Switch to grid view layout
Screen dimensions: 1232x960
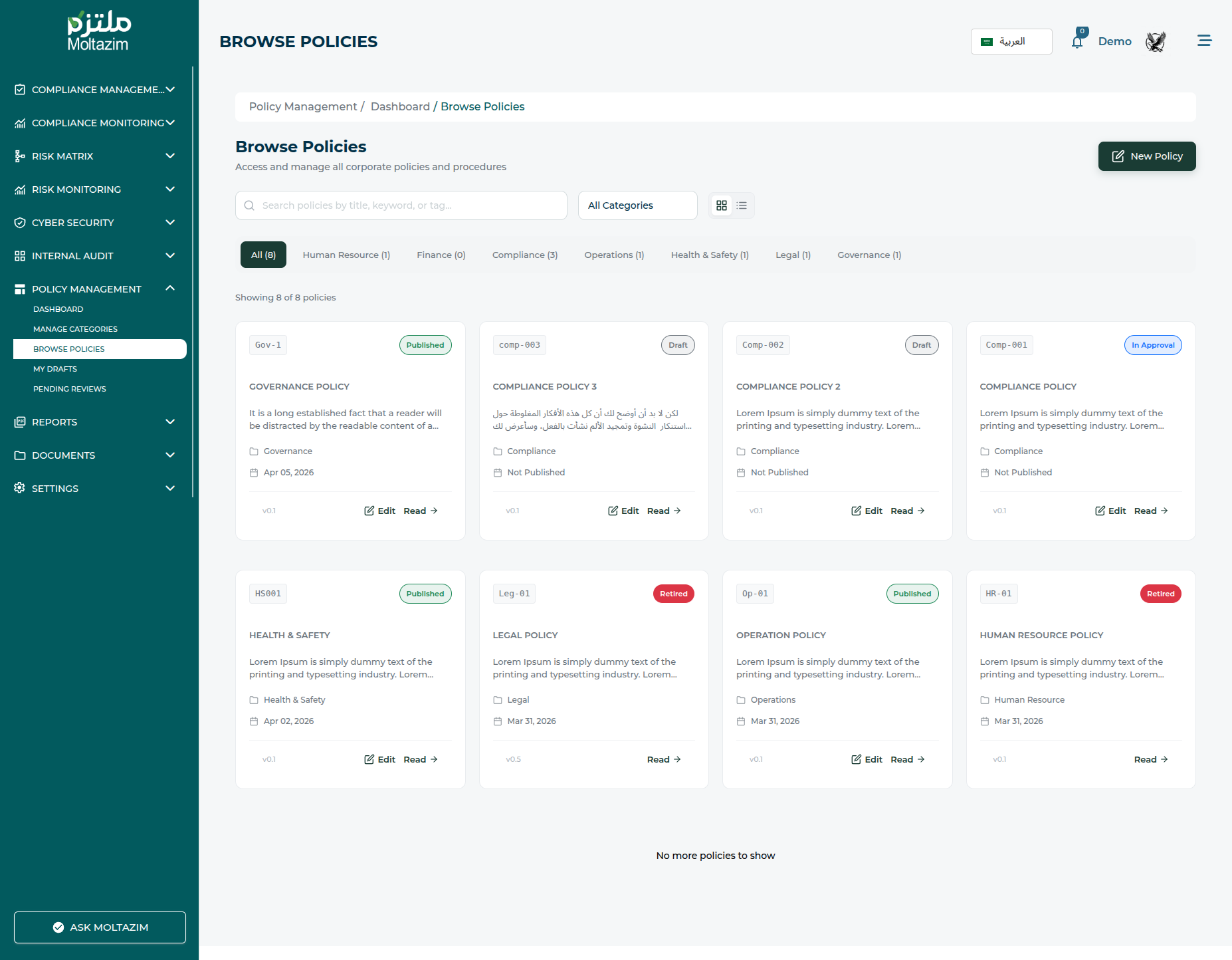coord(722,205)
